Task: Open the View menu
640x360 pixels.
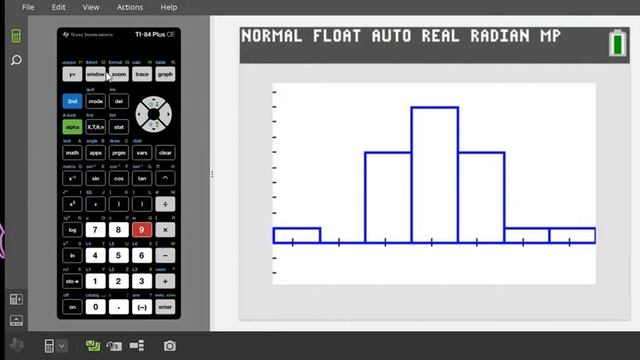Action: click(x=91, y=7)
